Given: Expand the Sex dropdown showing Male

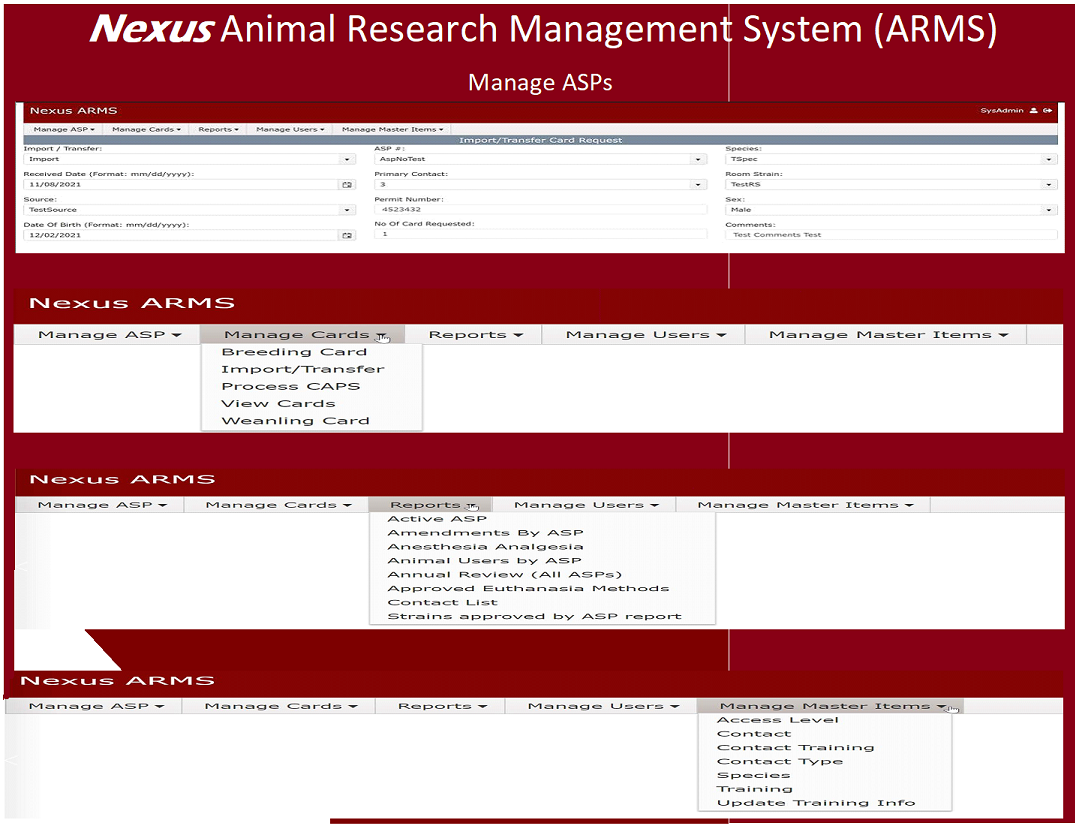Looking at the screenshot, I should [x=1049, y=210].
